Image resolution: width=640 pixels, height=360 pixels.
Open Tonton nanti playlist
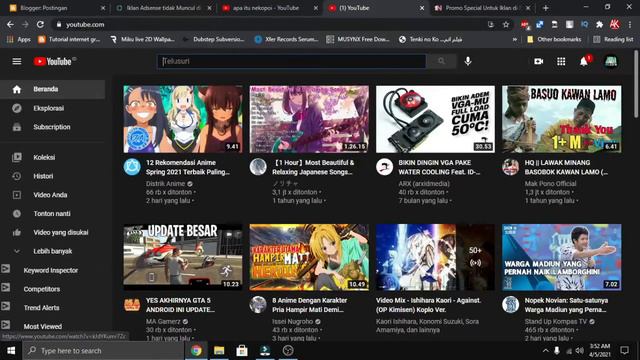click(53, 213)
